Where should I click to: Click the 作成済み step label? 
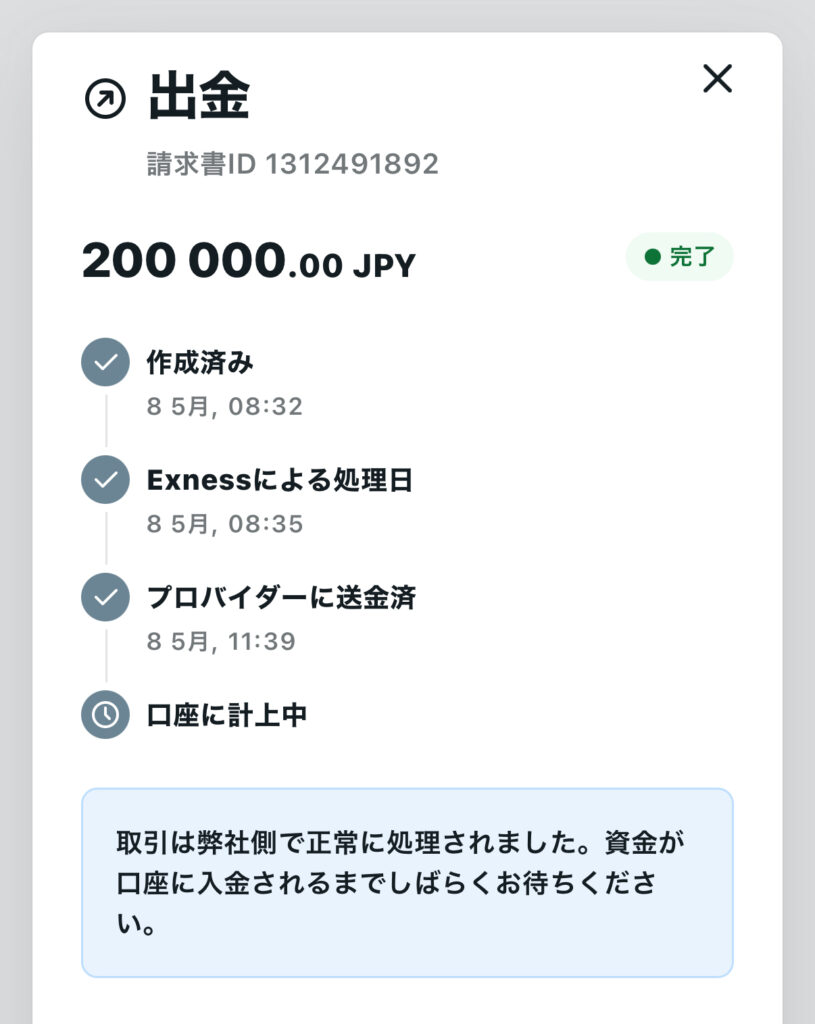coord(200,362)
